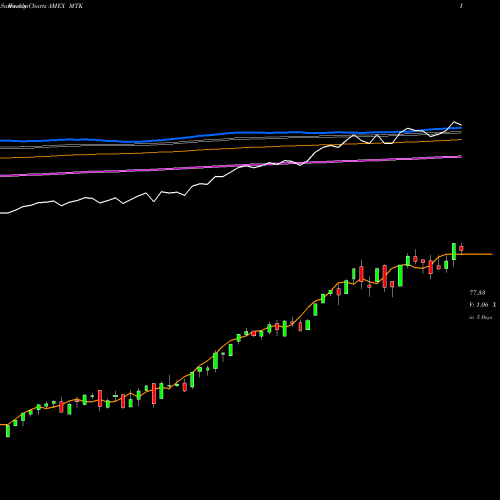Image resolution: width=500 pixels, height=500 pixels.
Task: Click the 77.33 price label
Action: (x=477, y=293)
